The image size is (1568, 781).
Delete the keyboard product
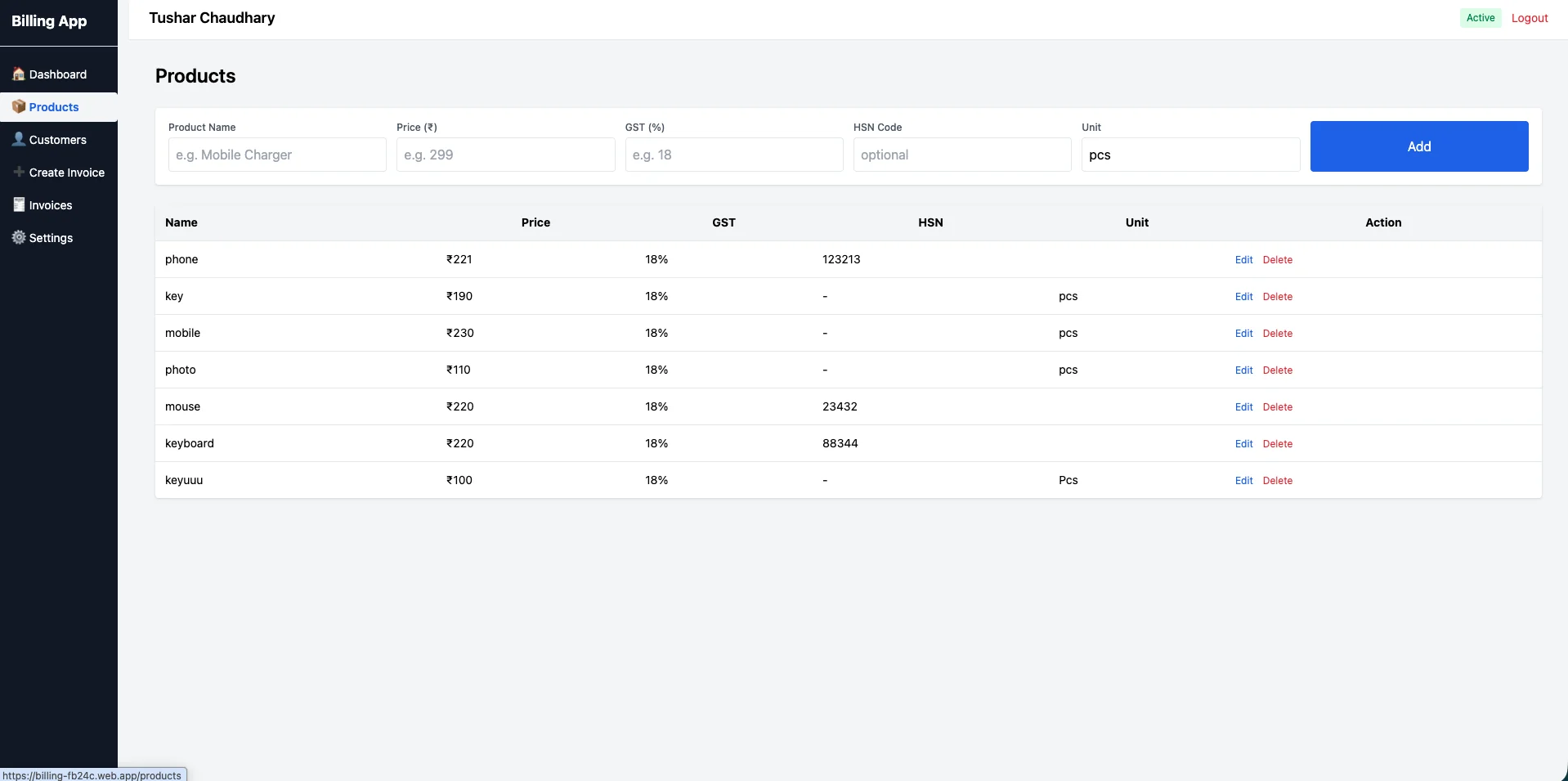[x=1278, y=443]
